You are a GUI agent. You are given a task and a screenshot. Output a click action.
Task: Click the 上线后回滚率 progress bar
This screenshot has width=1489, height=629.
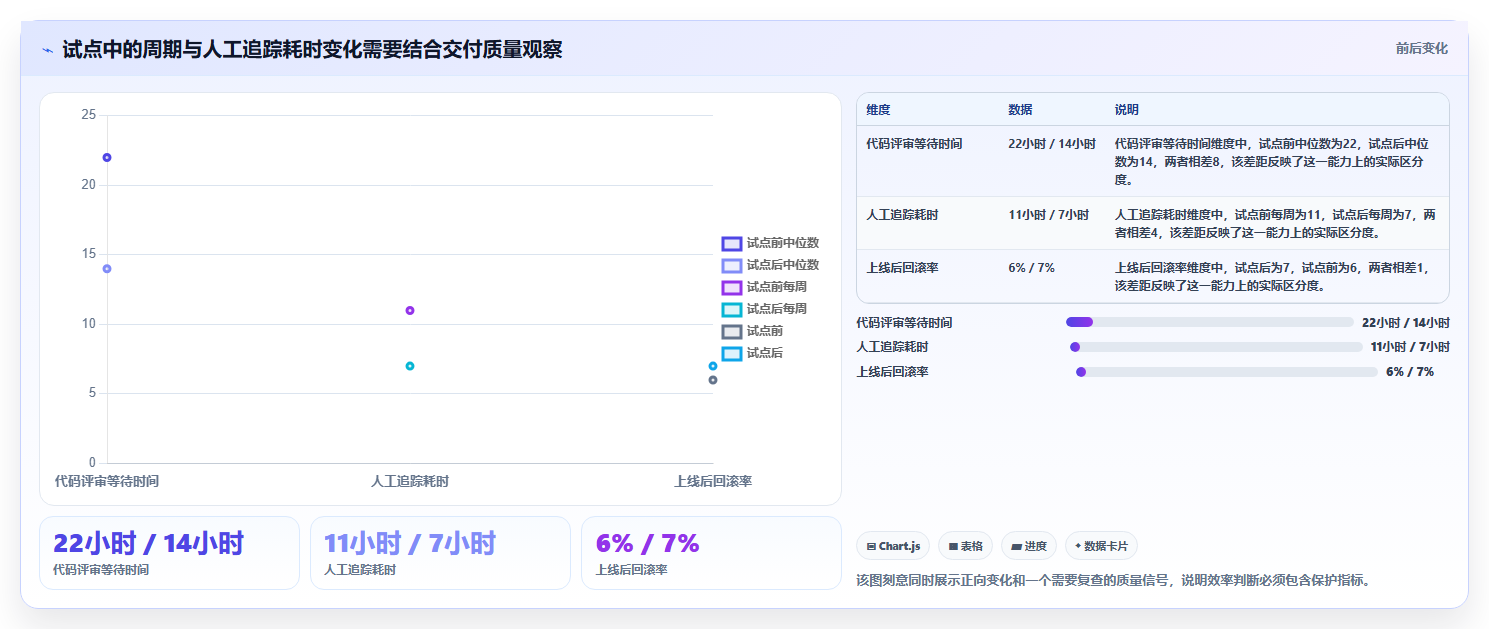tap(1227, 372)
